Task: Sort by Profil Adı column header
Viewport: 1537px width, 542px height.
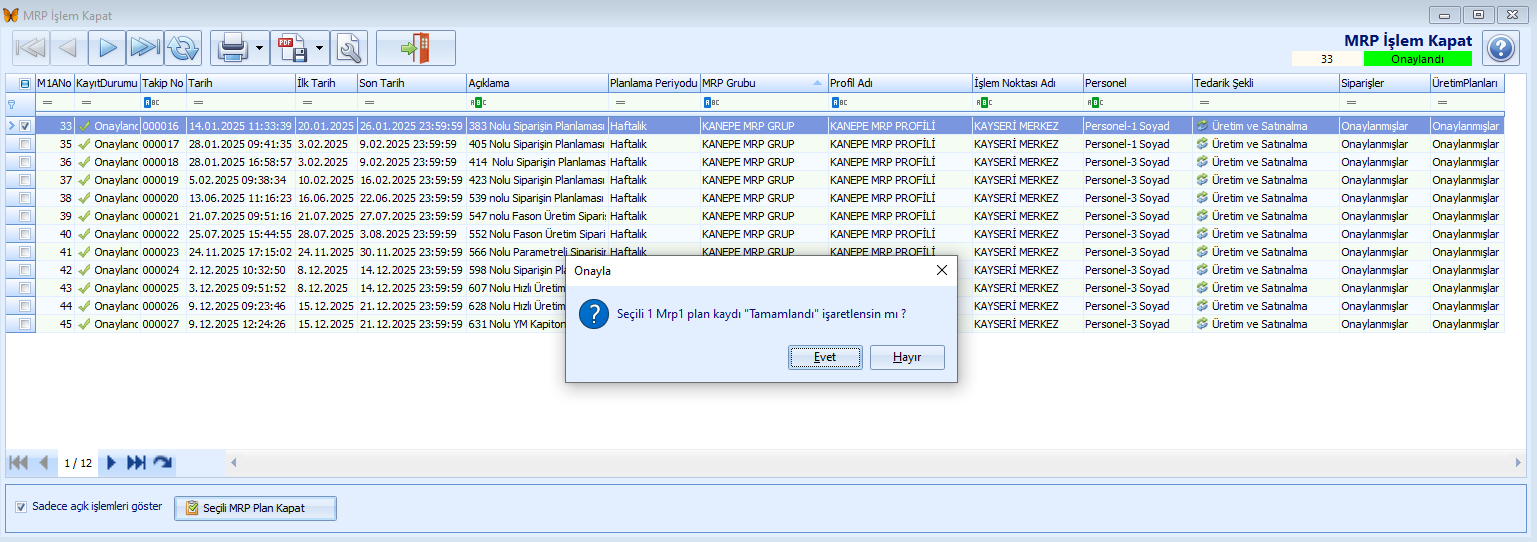Action: (899, 84)
